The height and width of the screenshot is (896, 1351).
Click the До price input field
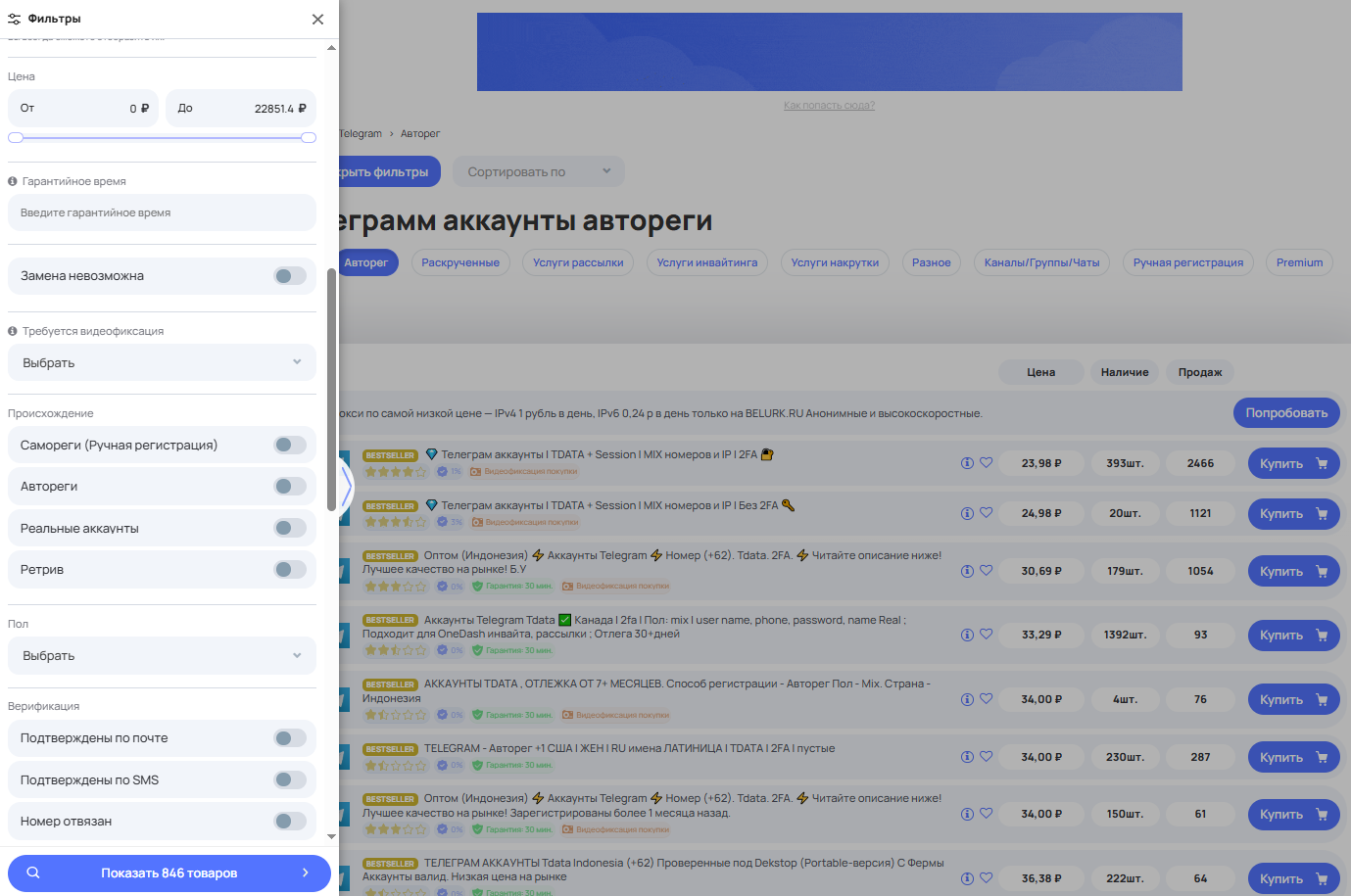point(241,109)
